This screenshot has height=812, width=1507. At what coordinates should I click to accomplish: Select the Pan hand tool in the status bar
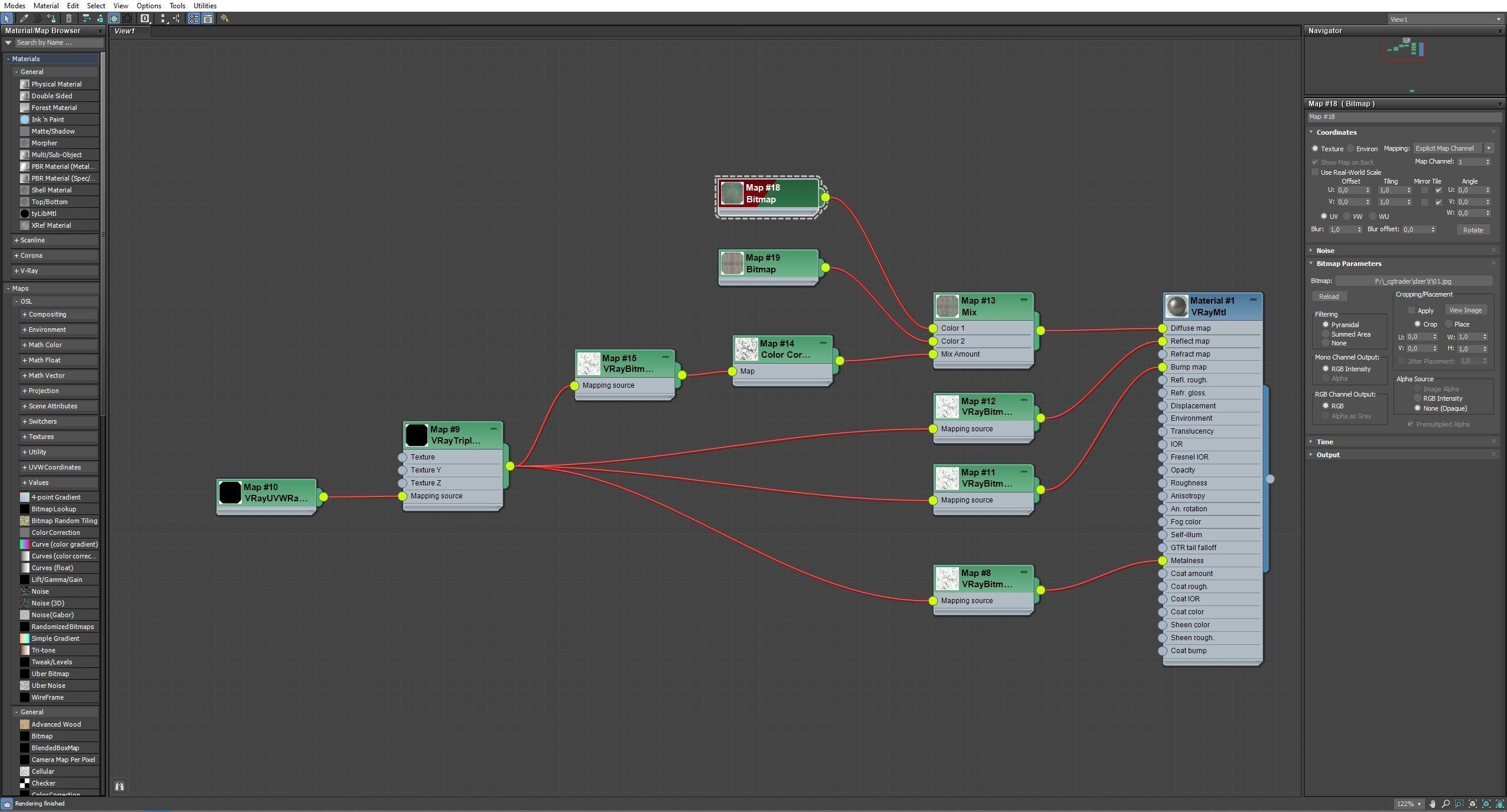click(1432, 804)
